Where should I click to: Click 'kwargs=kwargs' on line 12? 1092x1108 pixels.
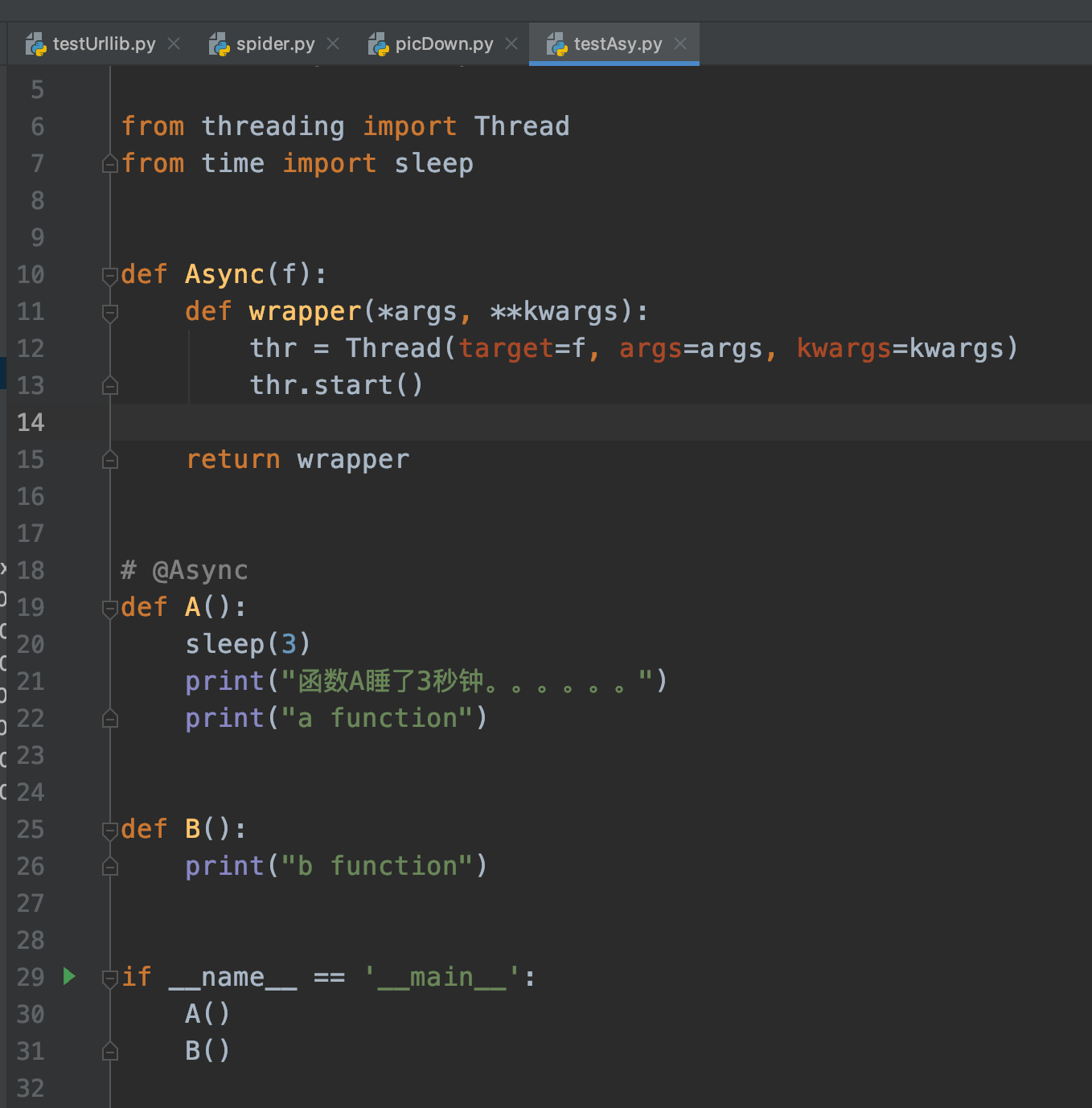tap(901, 348)
